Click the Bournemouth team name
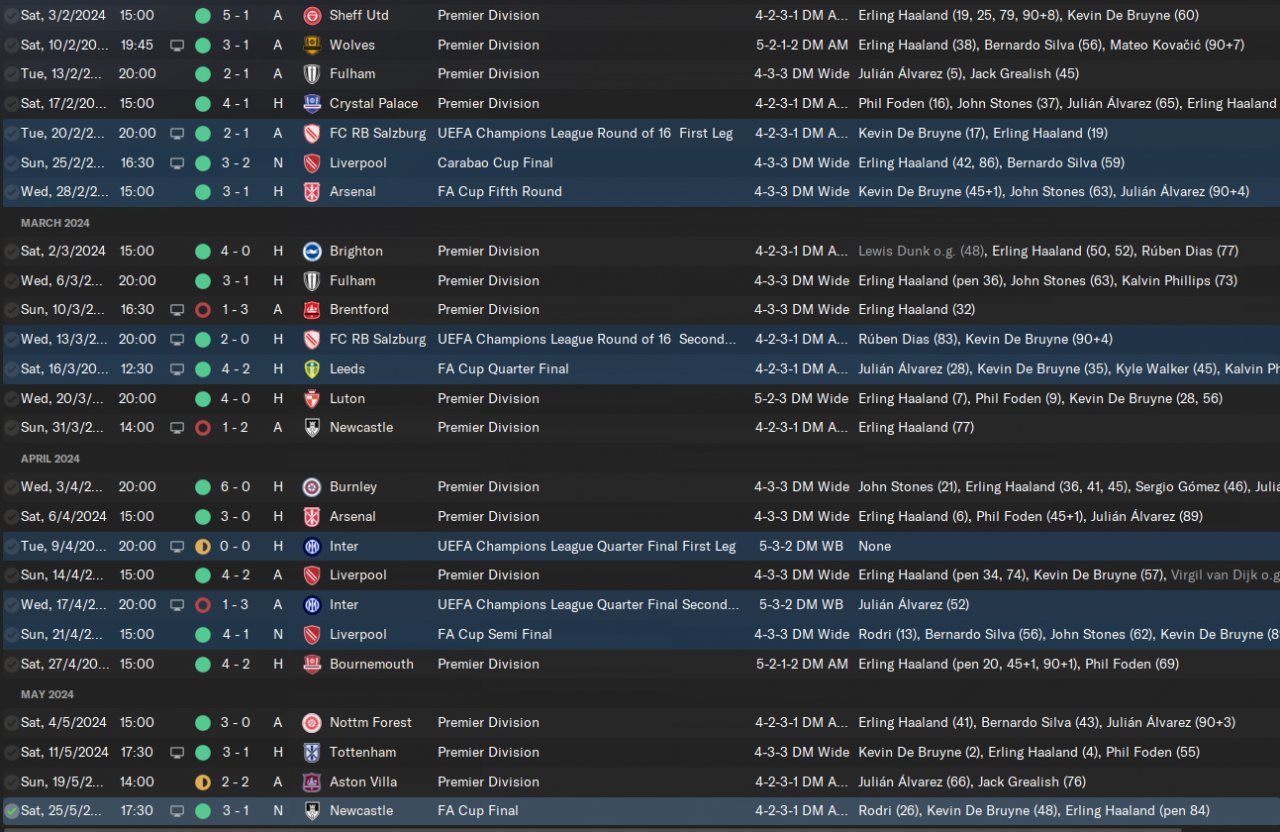1280x832 pixels. [x=372, y=664]
